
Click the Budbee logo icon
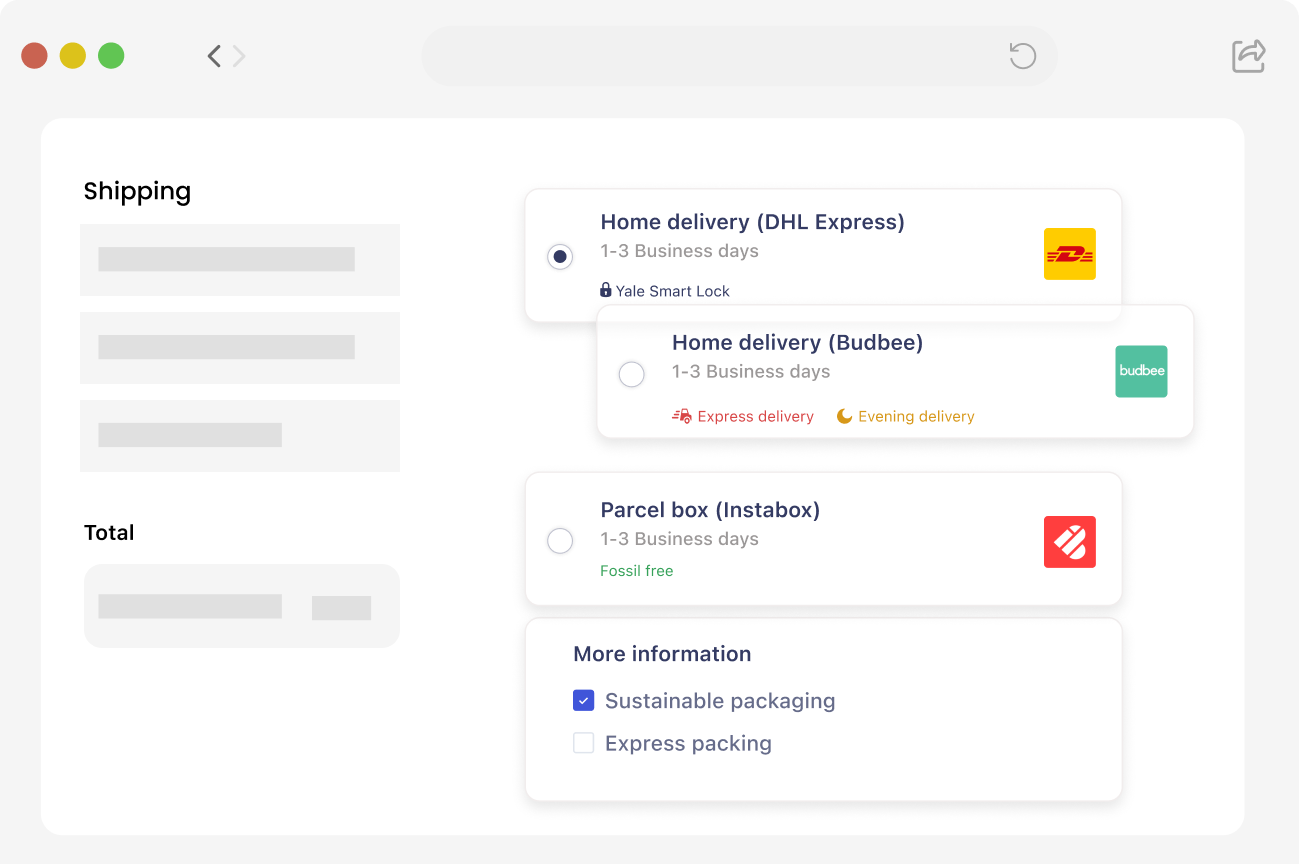coord(1141,371)
